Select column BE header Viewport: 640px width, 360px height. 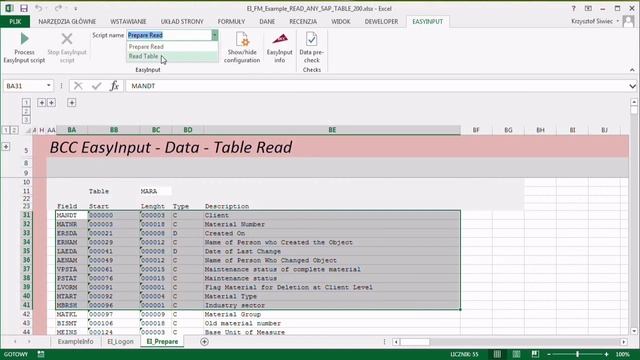click(332, 130)
